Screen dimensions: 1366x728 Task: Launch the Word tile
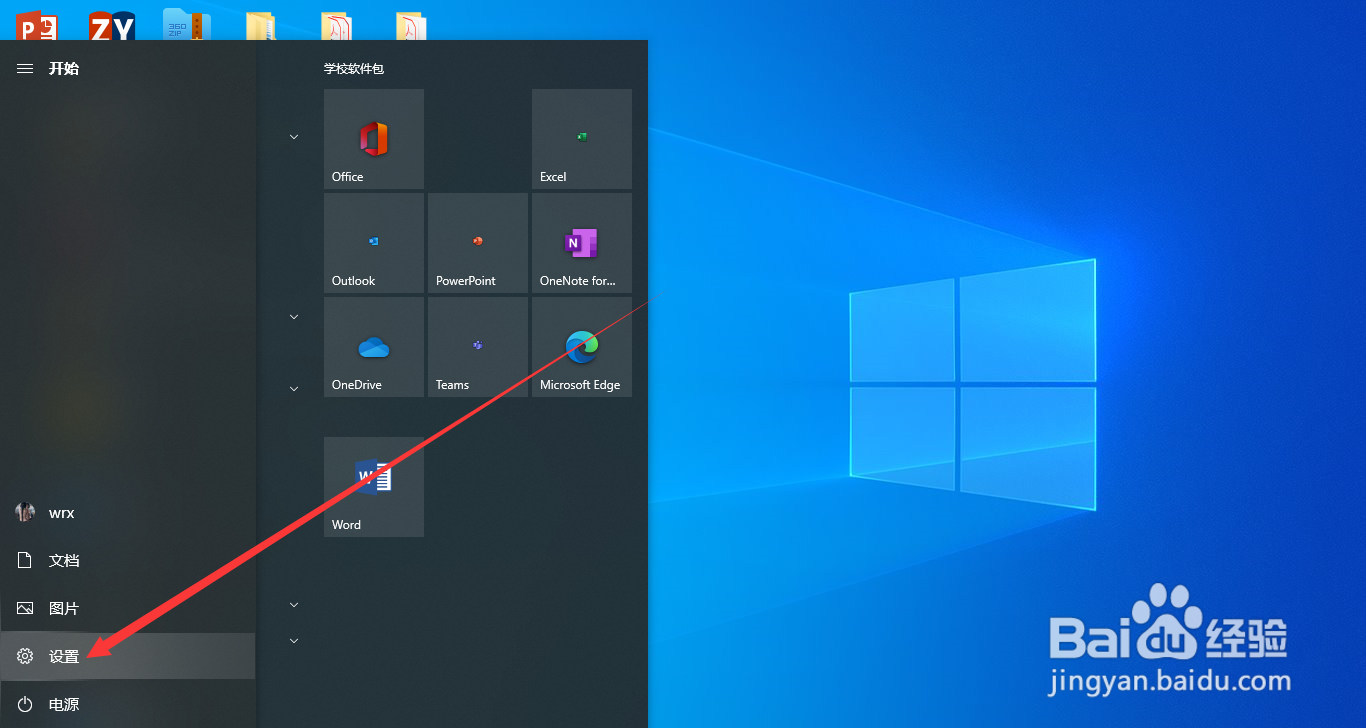pos(374,487)
